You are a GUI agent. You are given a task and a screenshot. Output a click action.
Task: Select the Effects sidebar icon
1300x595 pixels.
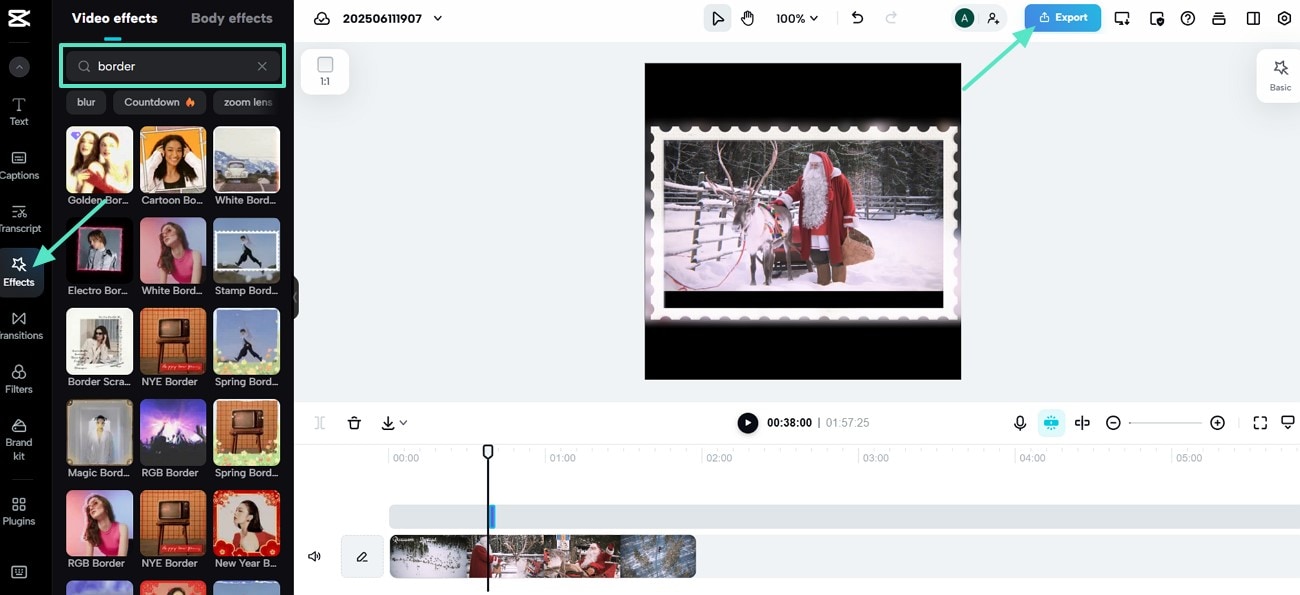[x=19, y=271]
